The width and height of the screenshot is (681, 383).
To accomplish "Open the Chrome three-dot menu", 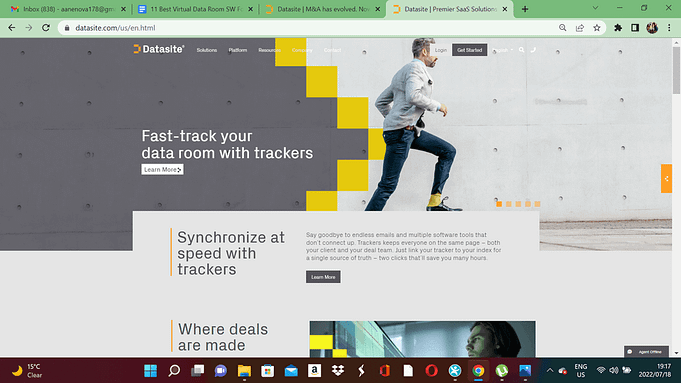I will (669, 28).
